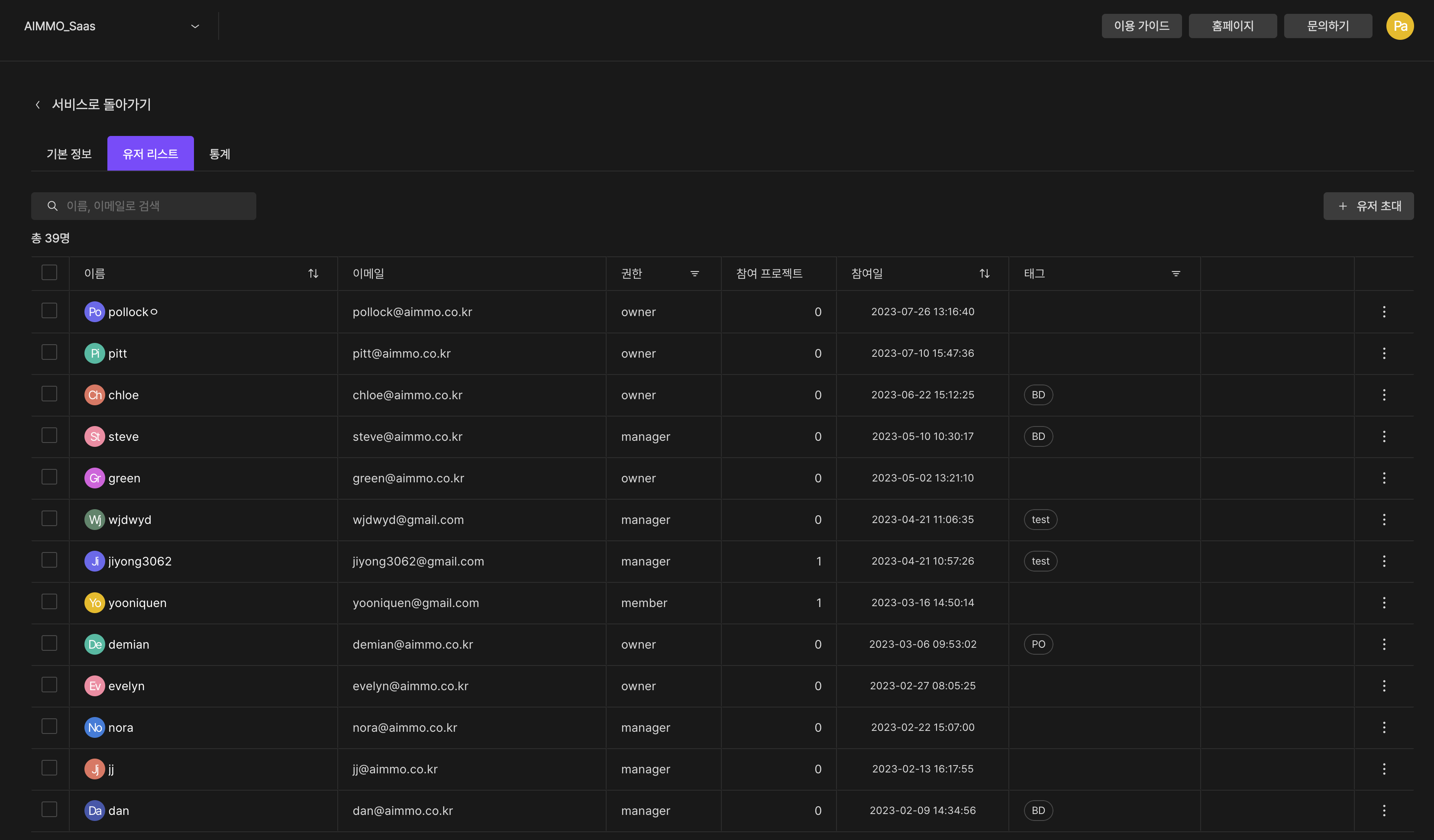This screenshot has width=1434, height=840.
Task: Click yooniquen's Yo avatar icon
Action: pos(94,603)
